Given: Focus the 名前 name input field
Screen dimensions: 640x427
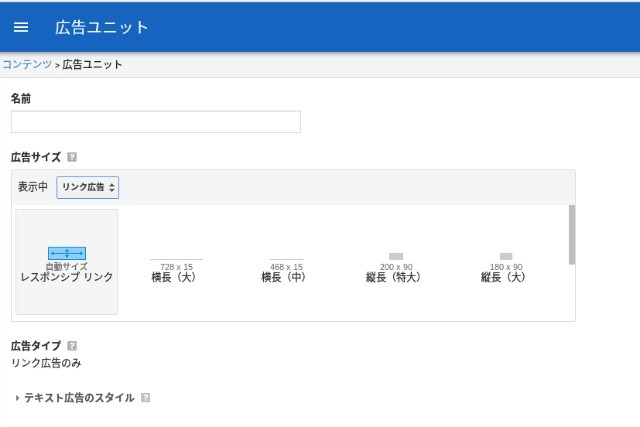Looking at the screenshot, I should 156,122.
